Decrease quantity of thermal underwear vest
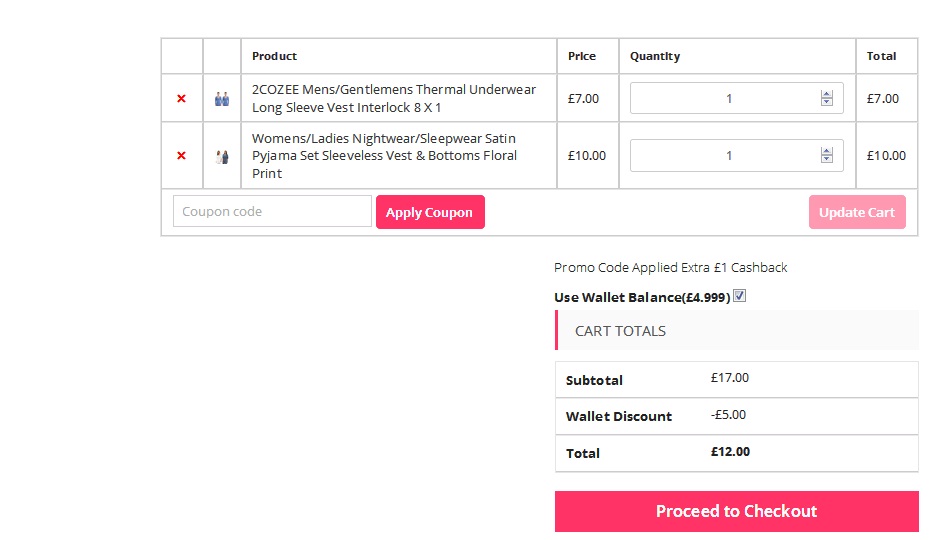This screenshot has height=540, width=930. click(x=827, y=102)
